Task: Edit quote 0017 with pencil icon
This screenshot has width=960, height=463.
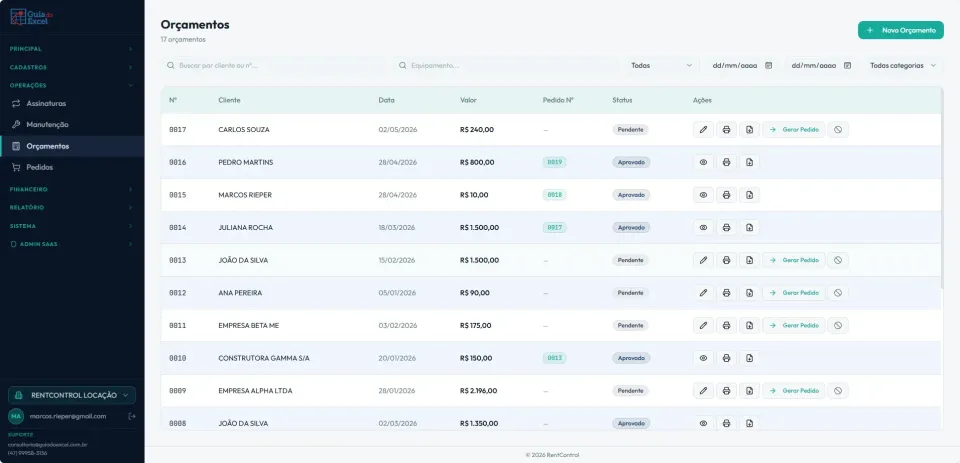Action: 703,129
